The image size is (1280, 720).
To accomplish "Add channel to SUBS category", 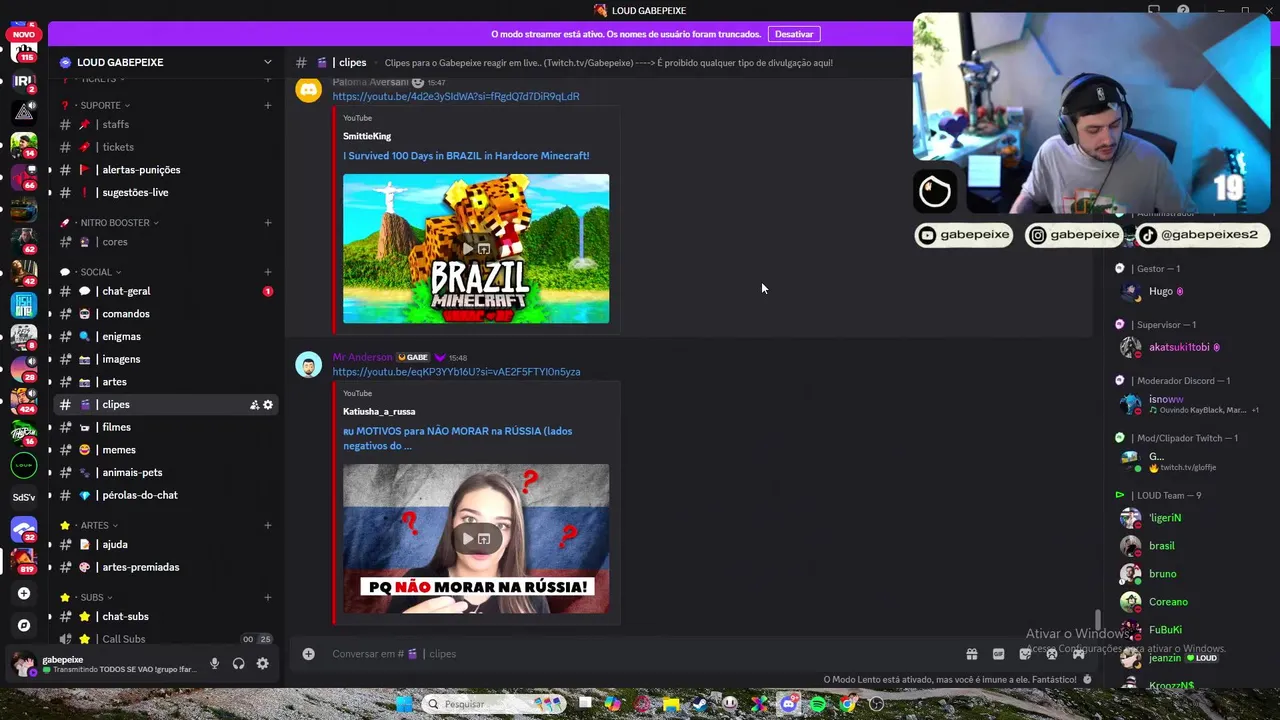I will pos(268,597).
